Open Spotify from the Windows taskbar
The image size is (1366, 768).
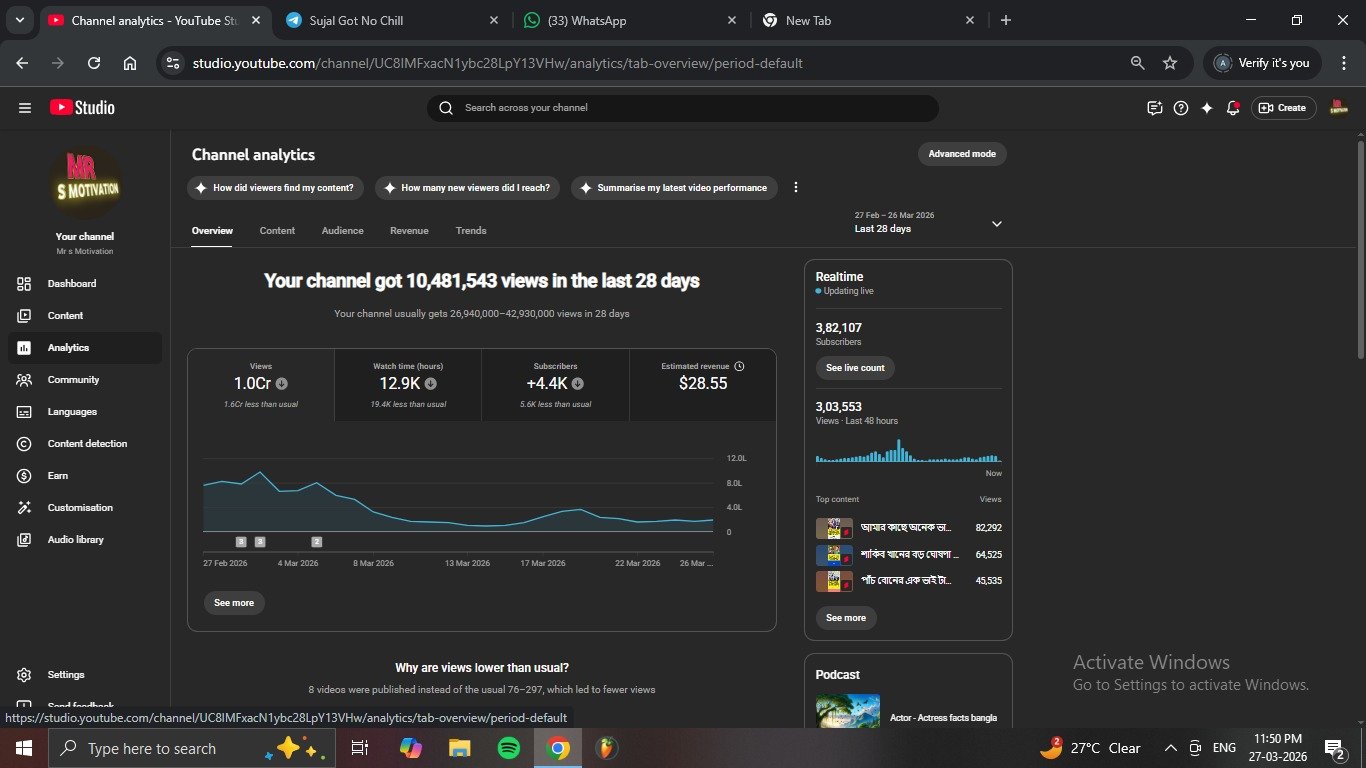pyautogui.click(x=509, y=748)
